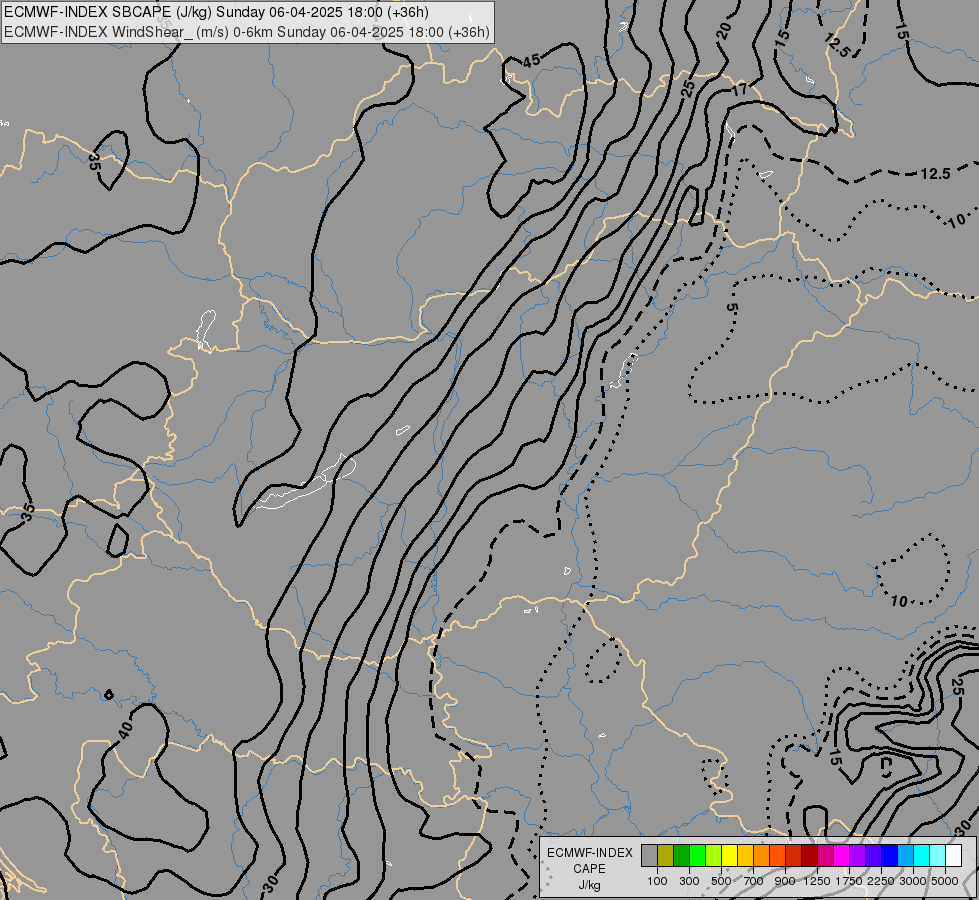The width and height of the screenshot is (979, 900).
Task: Click legend tick value 900
Action: [x=785, y=881]
